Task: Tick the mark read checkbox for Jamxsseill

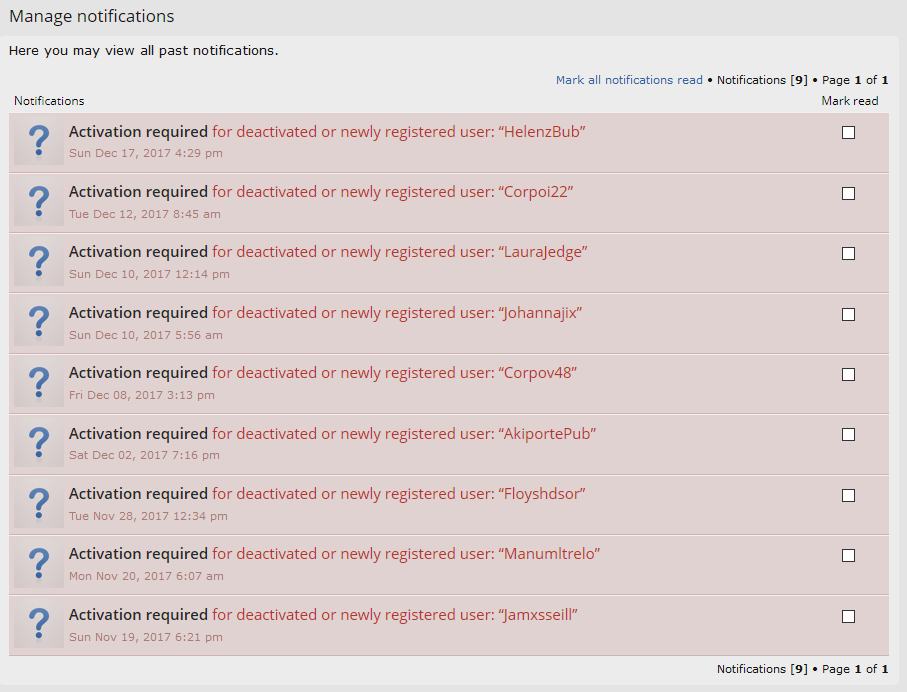Action: click(848, 616)
